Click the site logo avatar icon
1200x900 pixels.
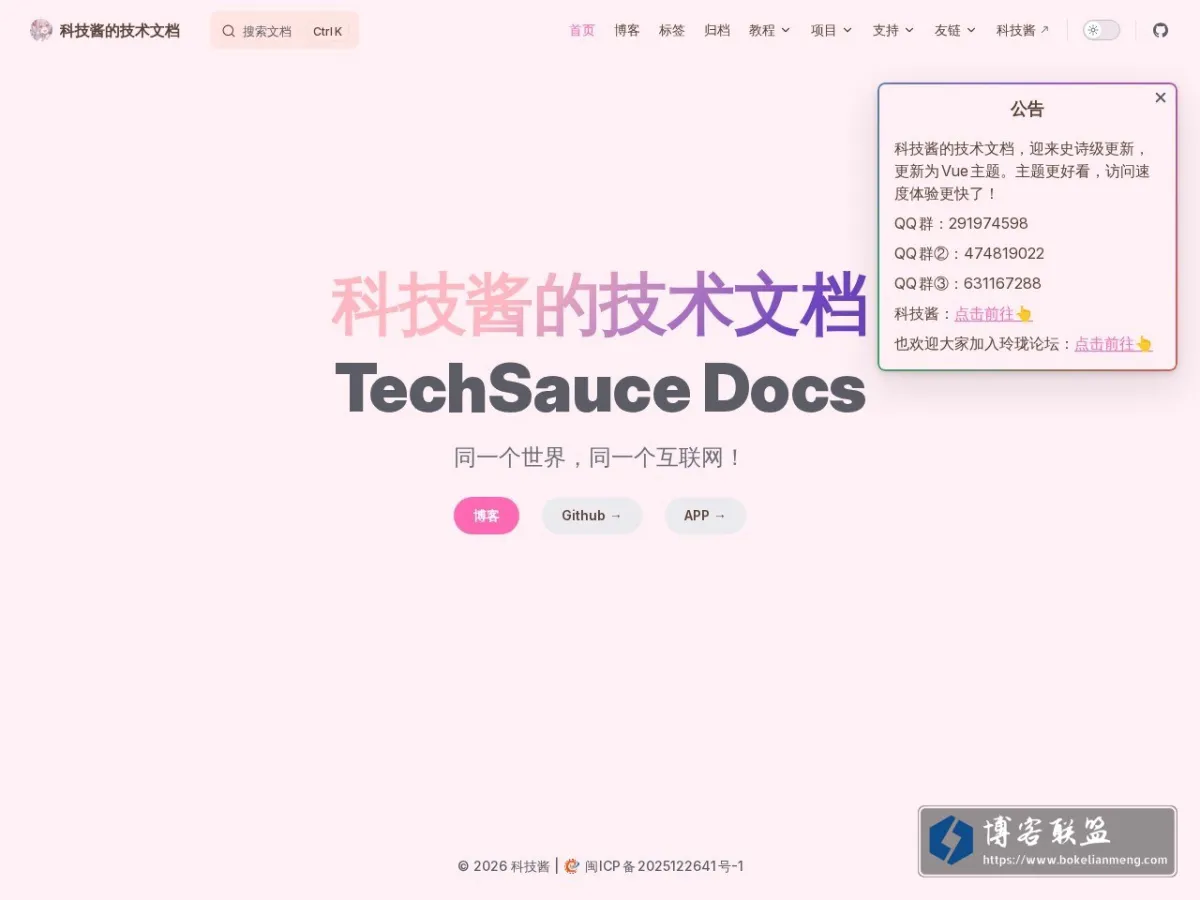click(41, 30)
